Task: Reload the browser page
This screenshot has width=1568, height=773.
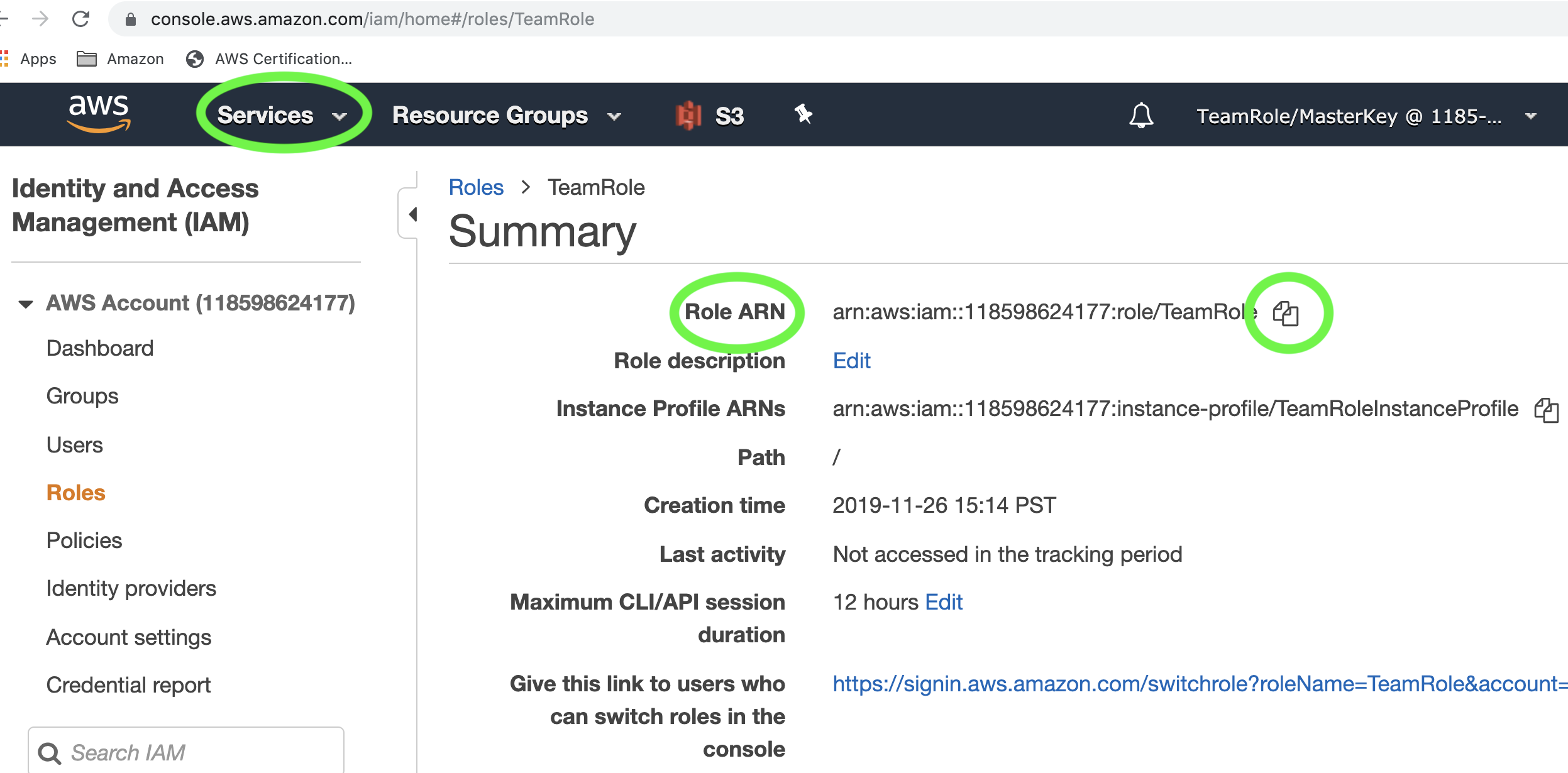Action: tap(81, 19)
